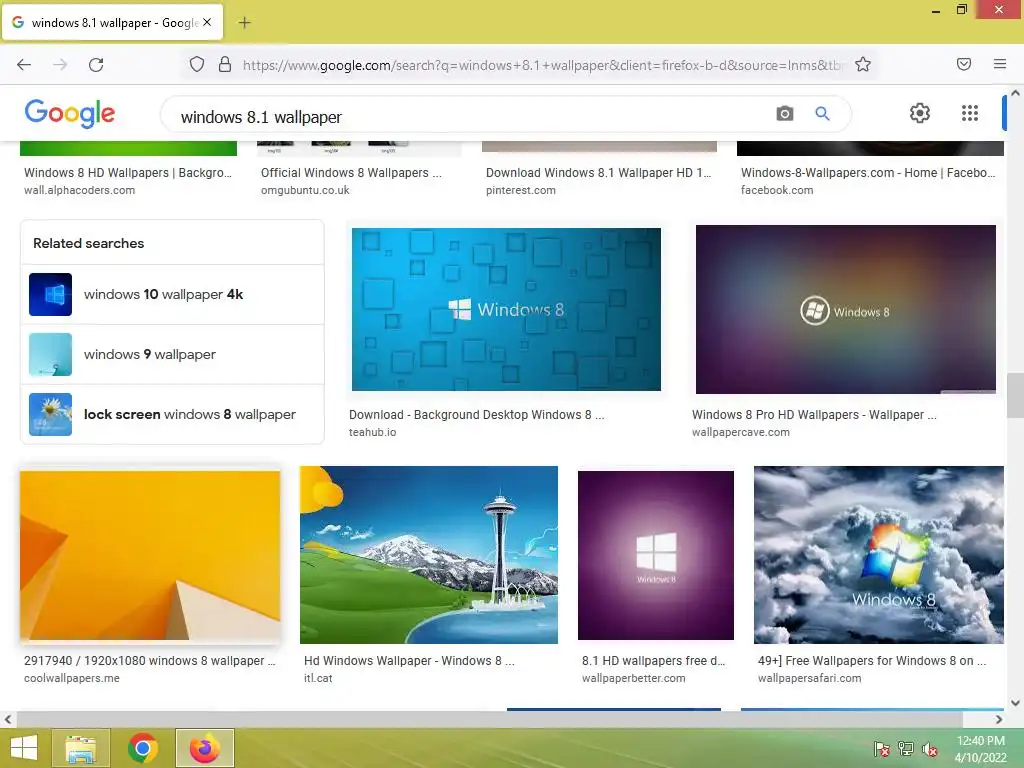Open the Save to Pocket icon
The width and height of the screenshot is (1024, 768).
click(x=964, y=64)
